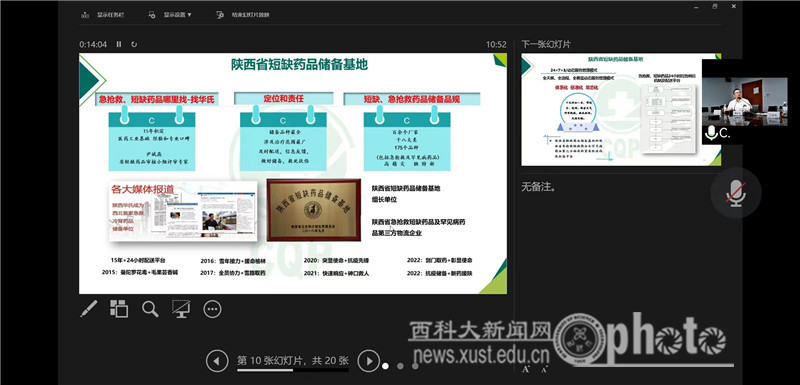Black out the slide show screen
Image resolution: width=800 pixels, height=385 pixels.
coord(181,309)
